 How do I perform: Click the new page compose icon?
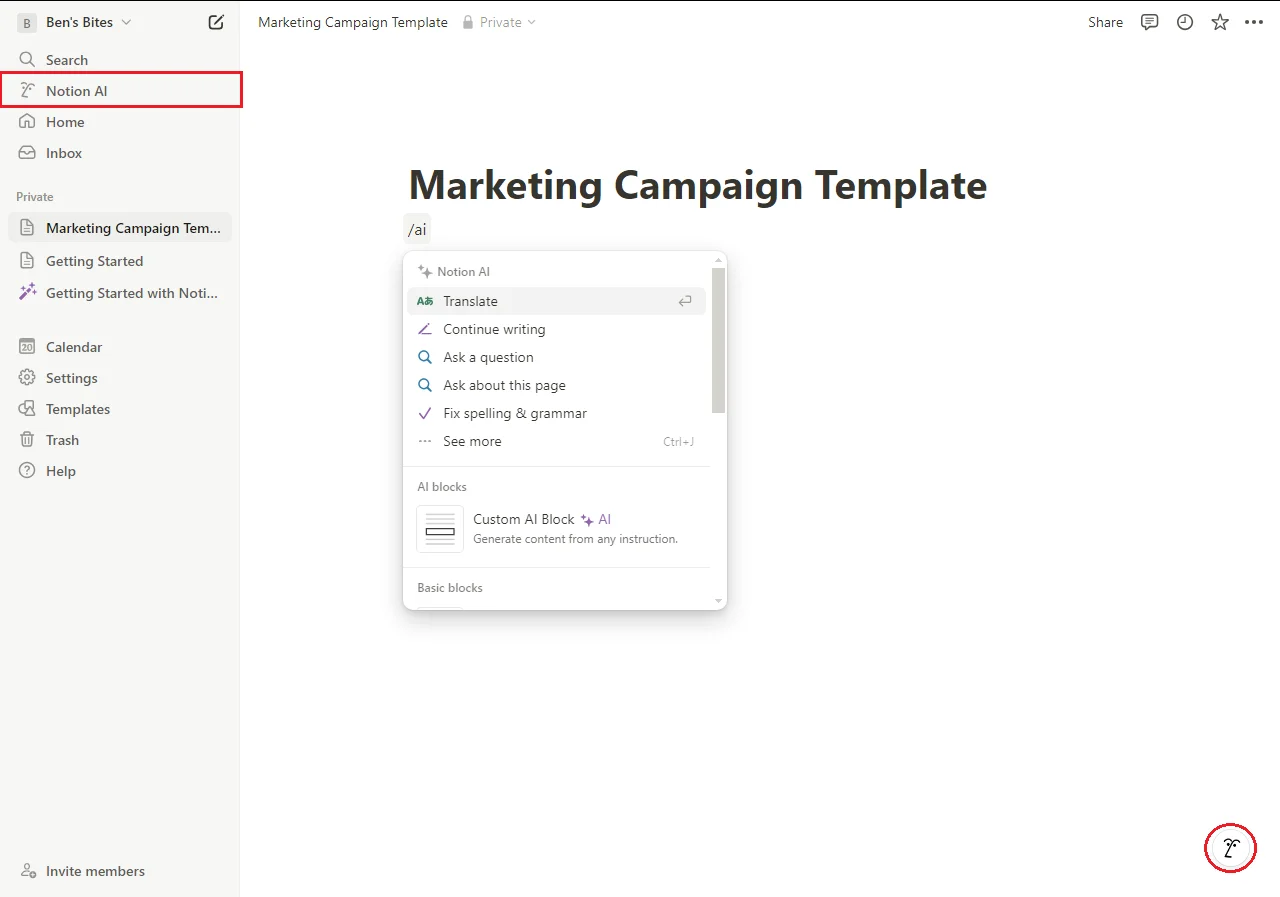(x=216, y=22)
